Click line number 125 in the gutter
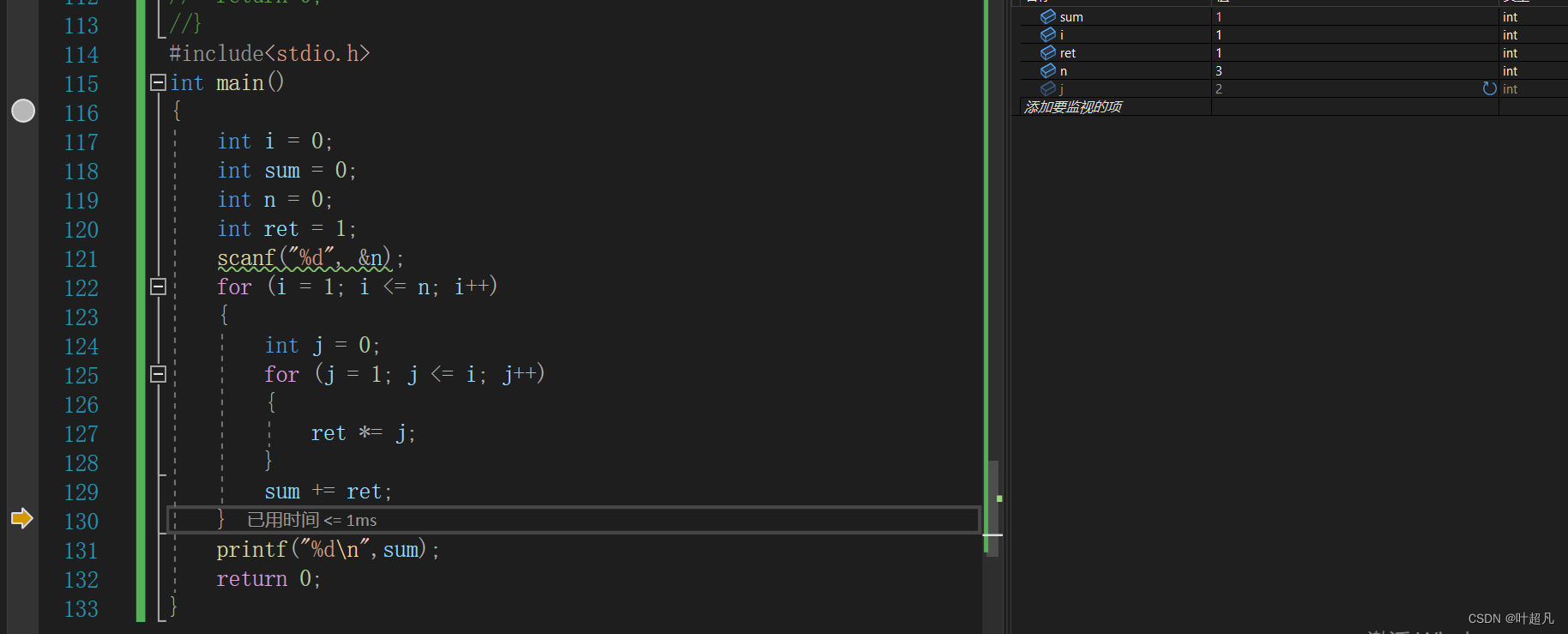The image size is (1568, 634). tap(81, 376)
